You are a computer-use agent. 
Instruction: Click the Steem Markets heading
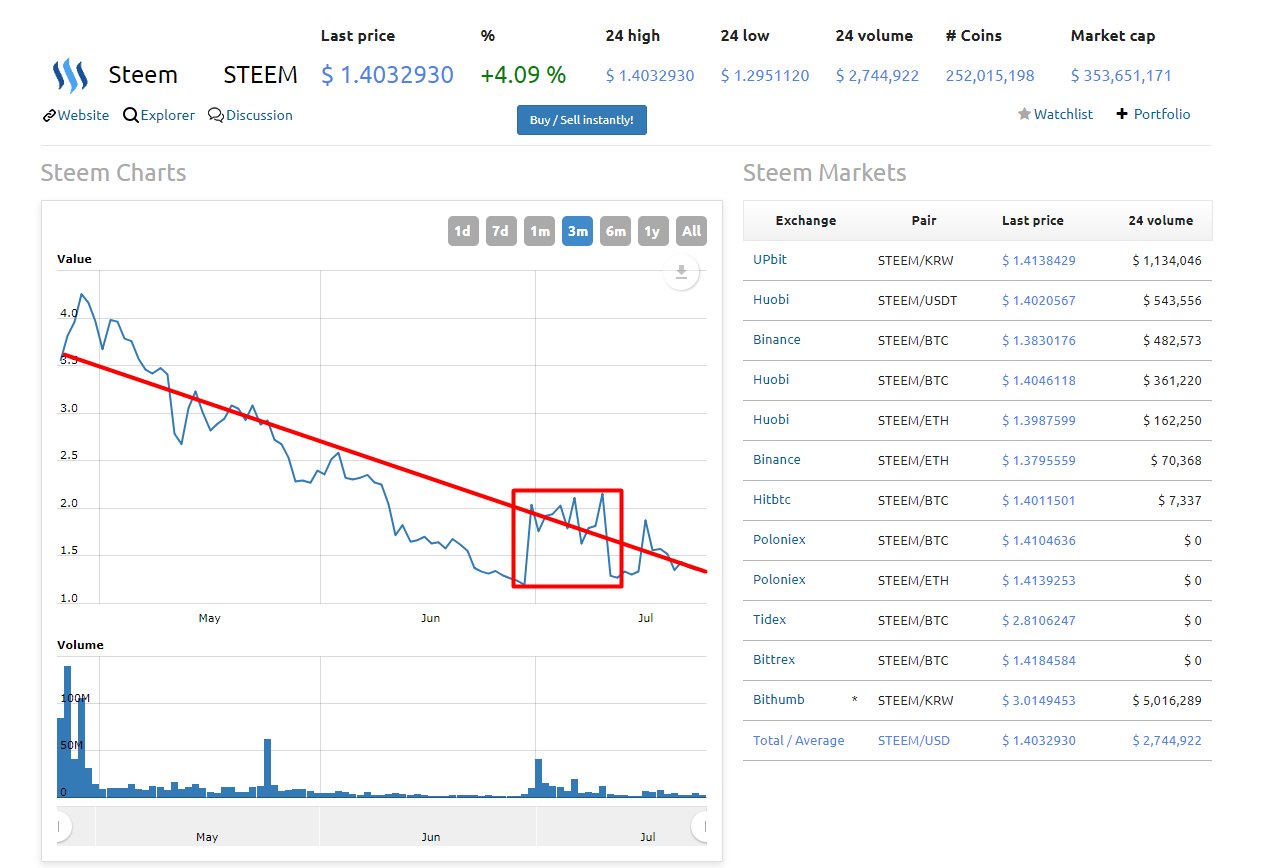coord(825,173)
